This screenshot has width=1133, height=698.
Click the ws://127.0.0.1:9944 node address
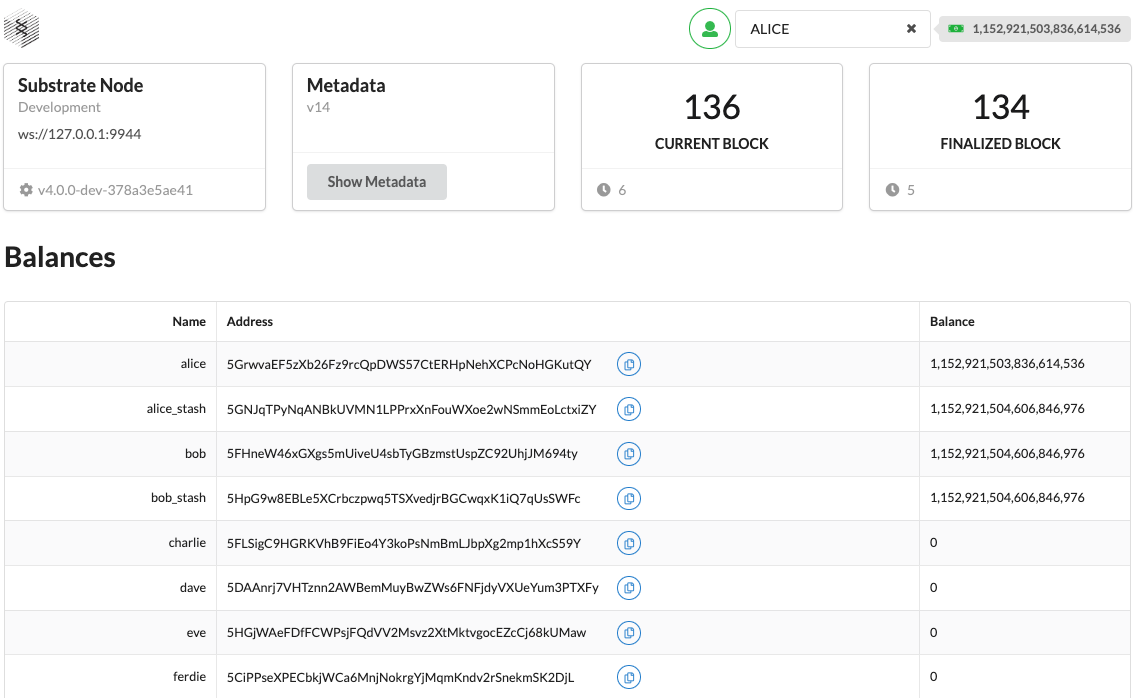point(79,134)
